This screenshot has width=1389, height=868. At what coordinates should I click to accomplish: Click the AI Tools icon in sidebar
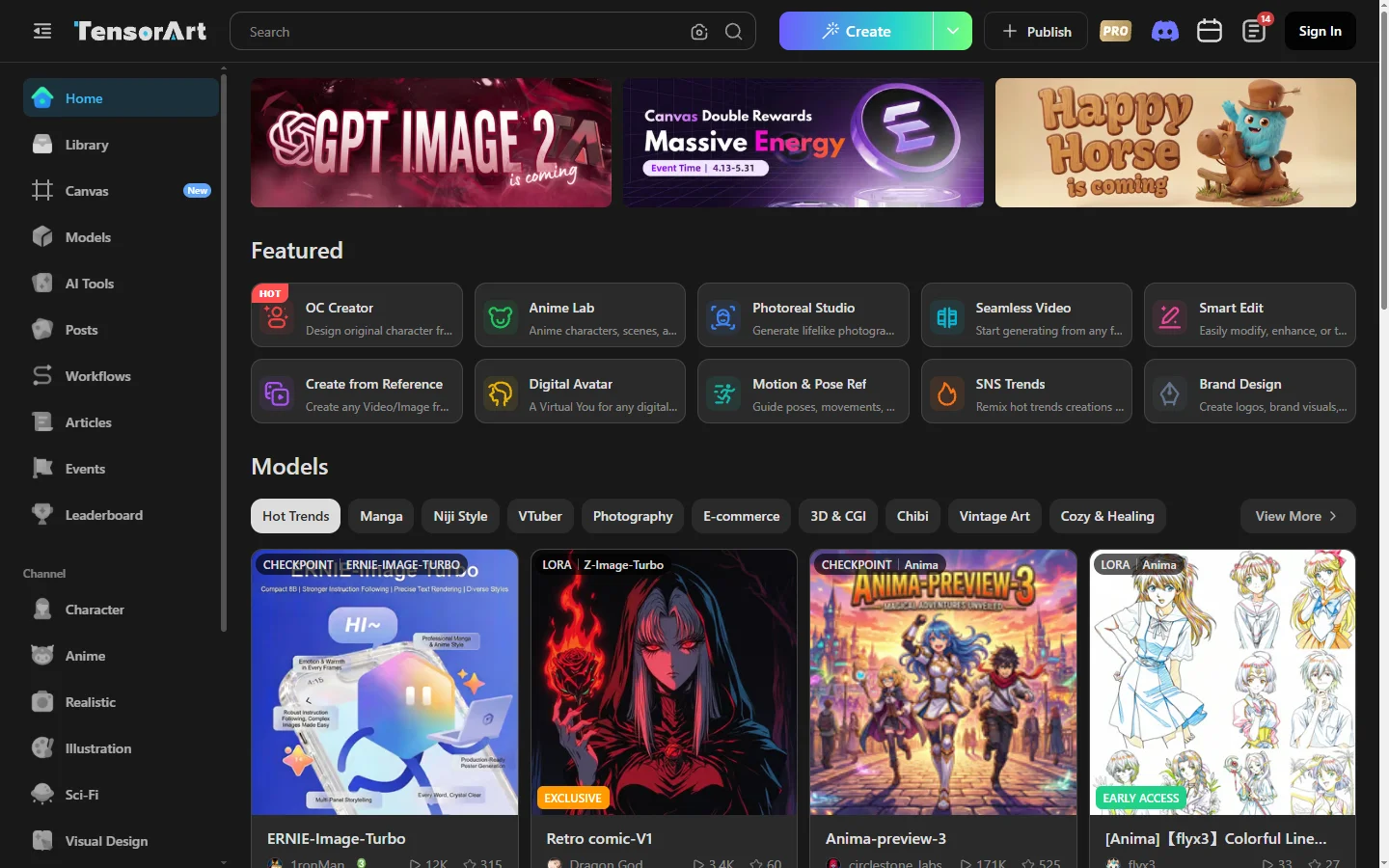point(42,284)
